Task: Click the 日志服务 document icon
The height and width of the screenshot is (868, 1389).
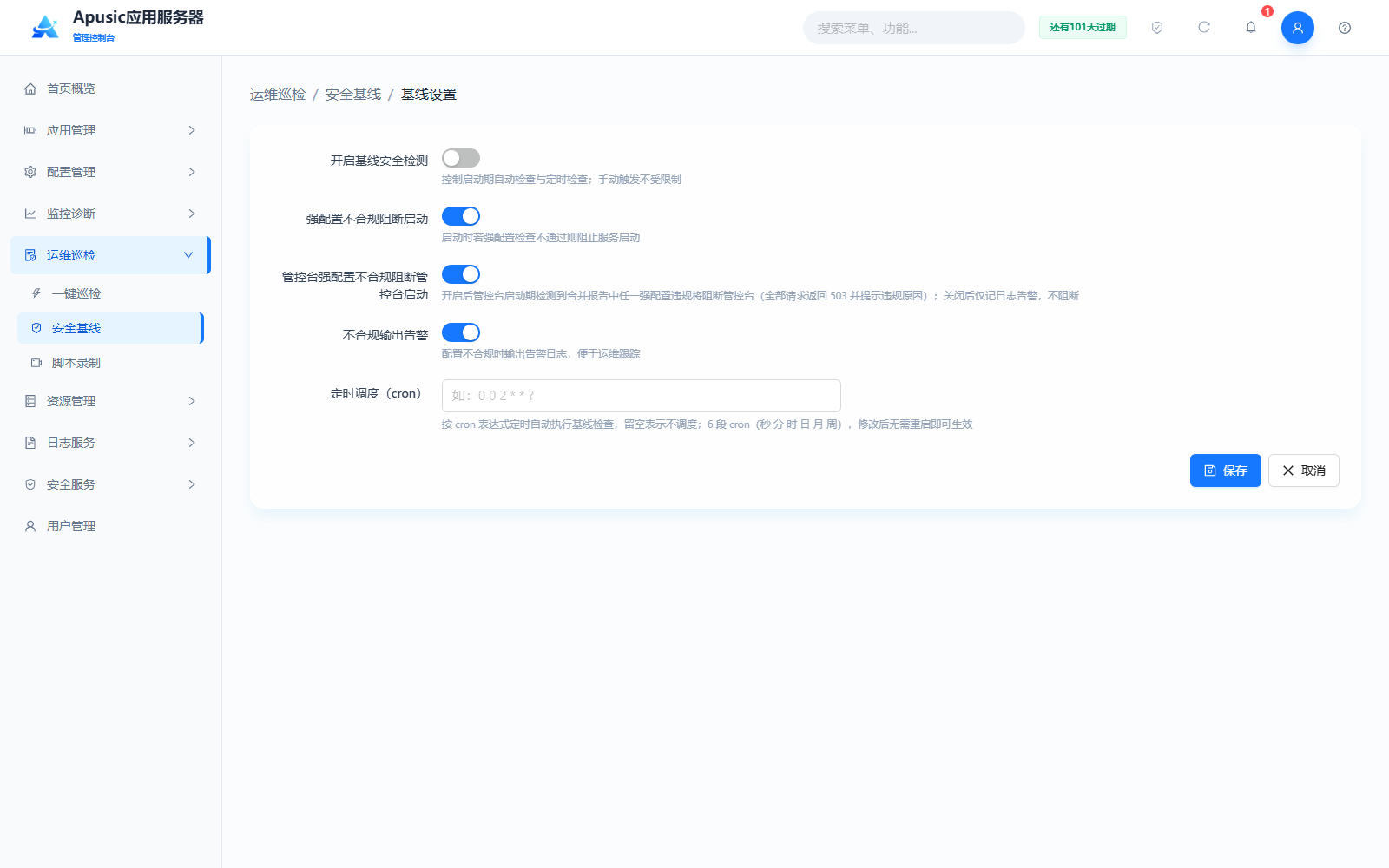Action: [30, 443]
